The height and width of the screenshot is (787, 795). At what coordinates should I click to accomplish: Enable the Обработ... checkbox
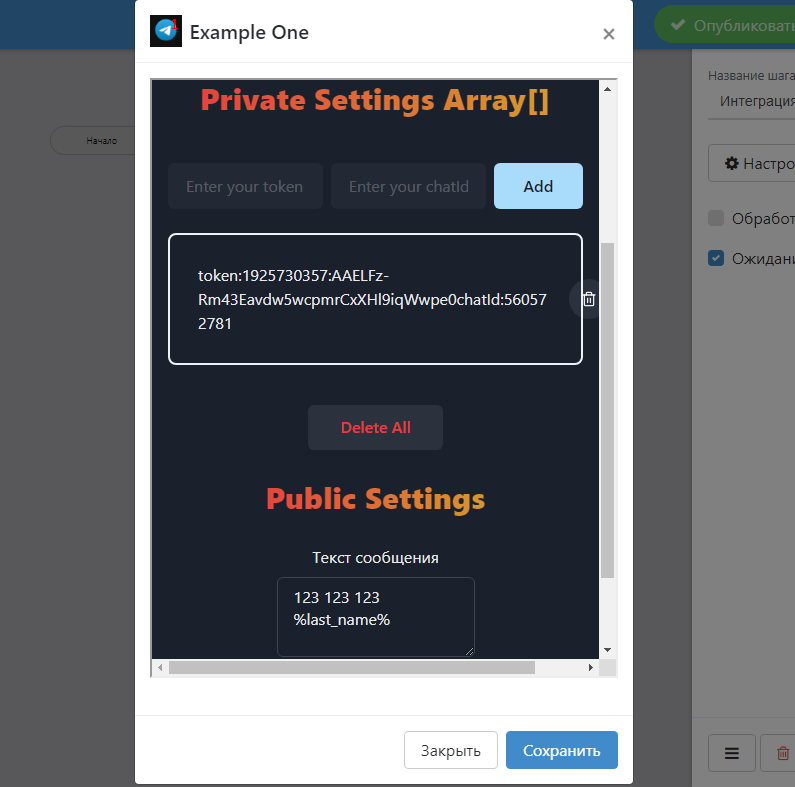716,218
